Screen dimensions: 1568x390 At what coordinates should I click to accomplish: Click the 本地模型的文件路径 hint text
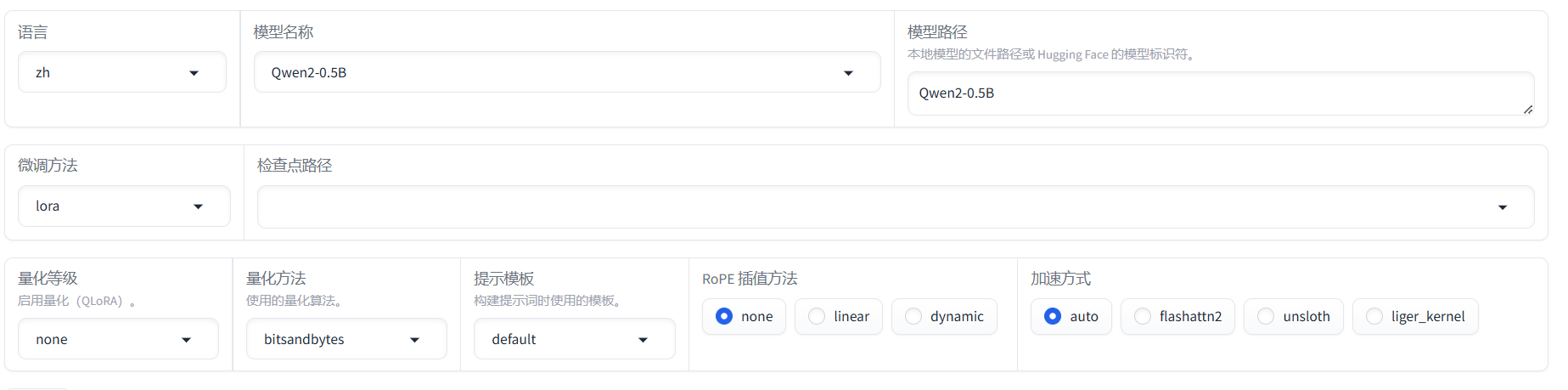point(1053,54)
